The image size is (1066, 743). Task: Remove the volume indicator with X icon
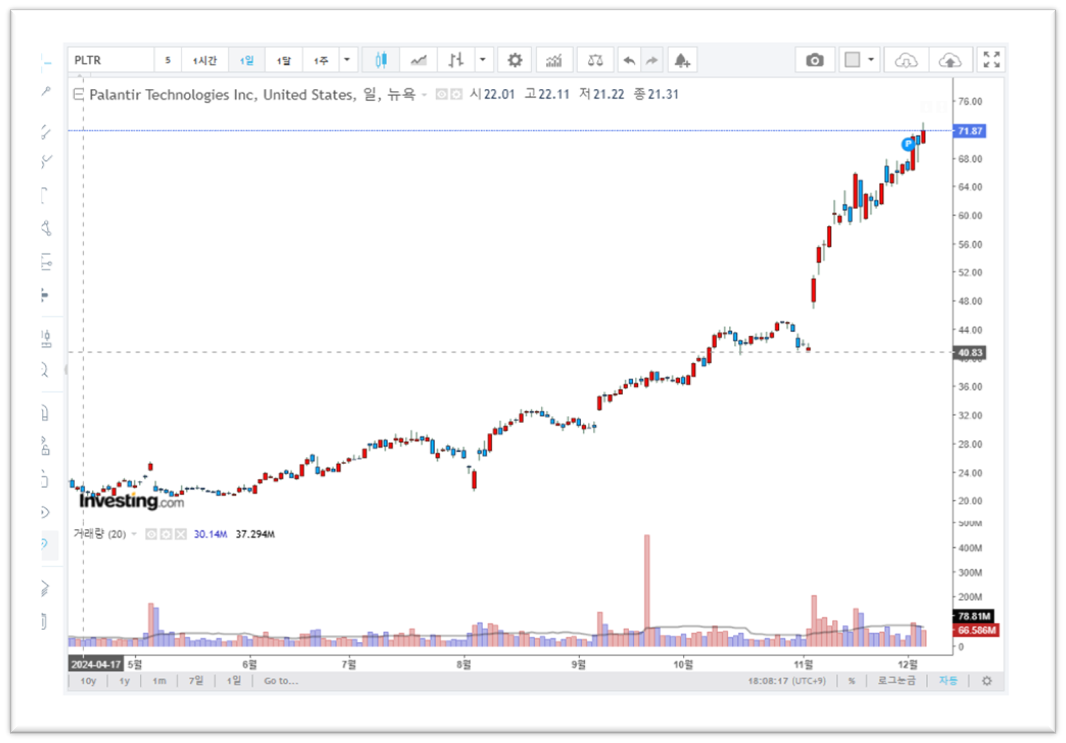point(180,534)
